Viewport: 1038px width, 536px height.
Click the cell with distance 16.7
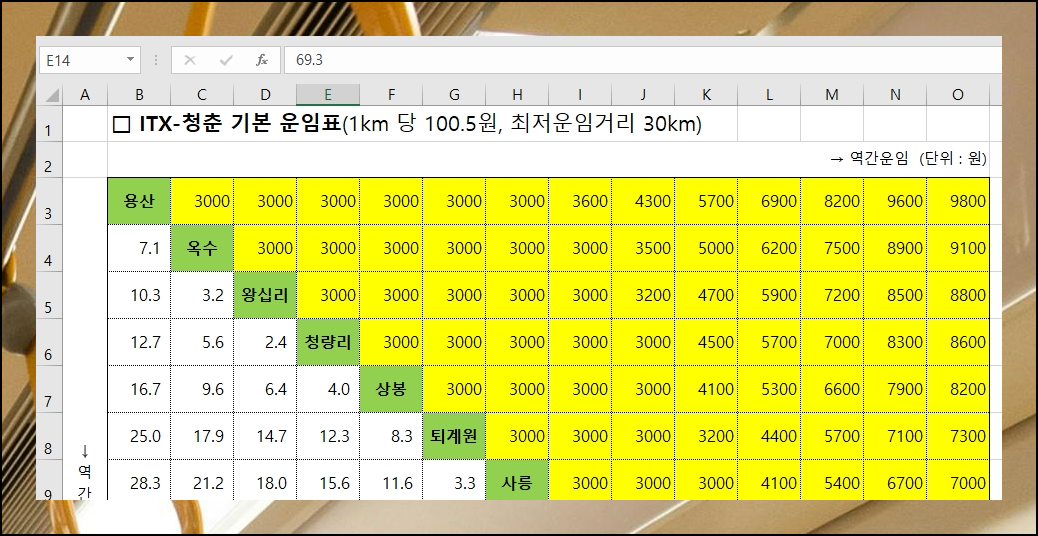click(x=139, y=389)
